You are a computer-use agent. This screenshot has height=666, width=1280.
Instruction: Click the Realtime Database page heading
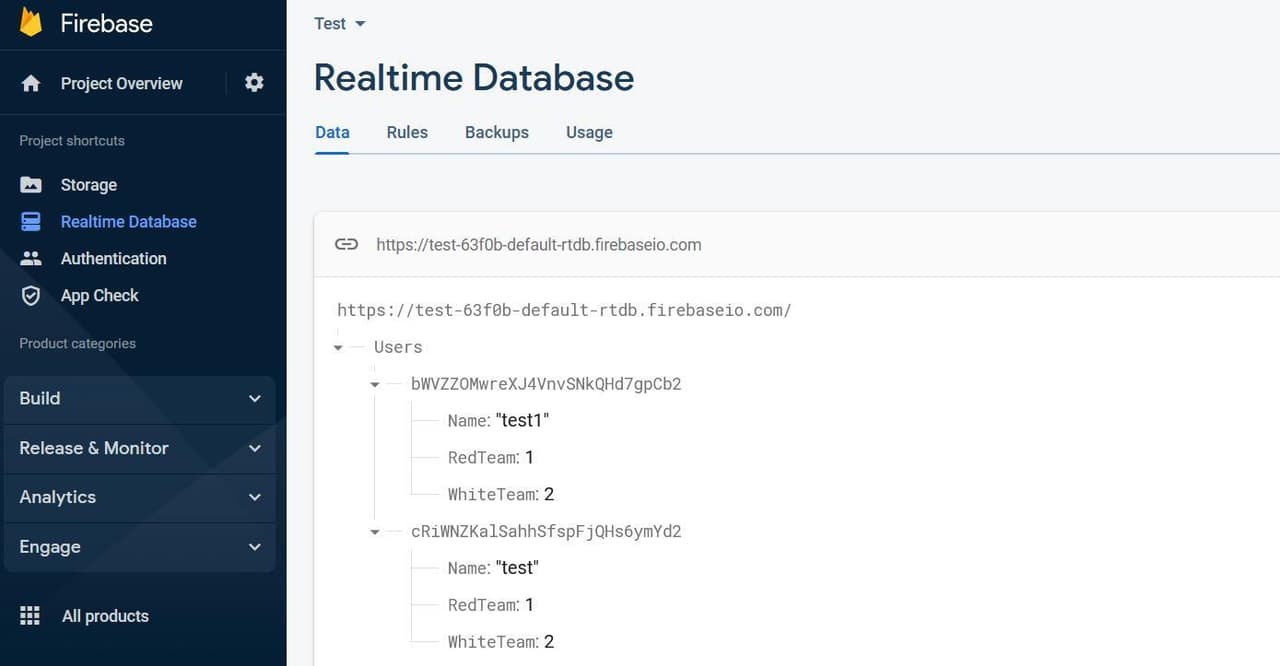[474, 78]
